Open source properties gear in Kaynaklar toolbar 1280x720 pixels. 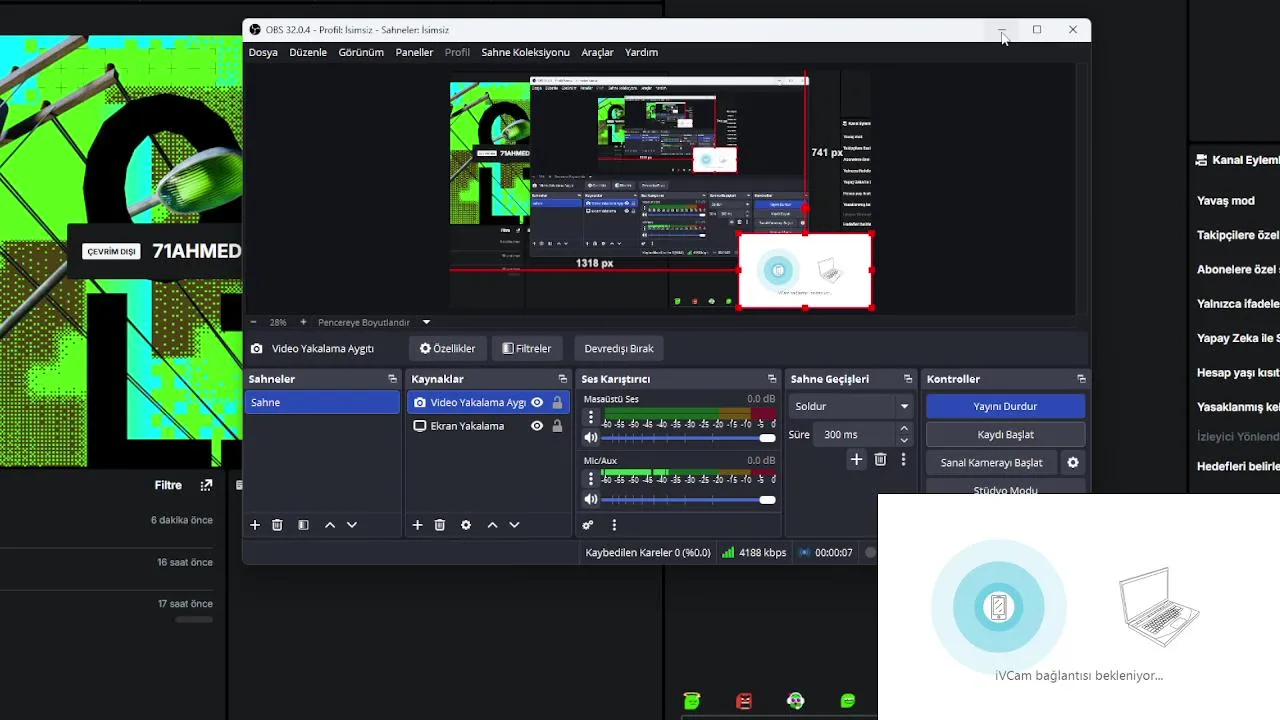point(466,525)
